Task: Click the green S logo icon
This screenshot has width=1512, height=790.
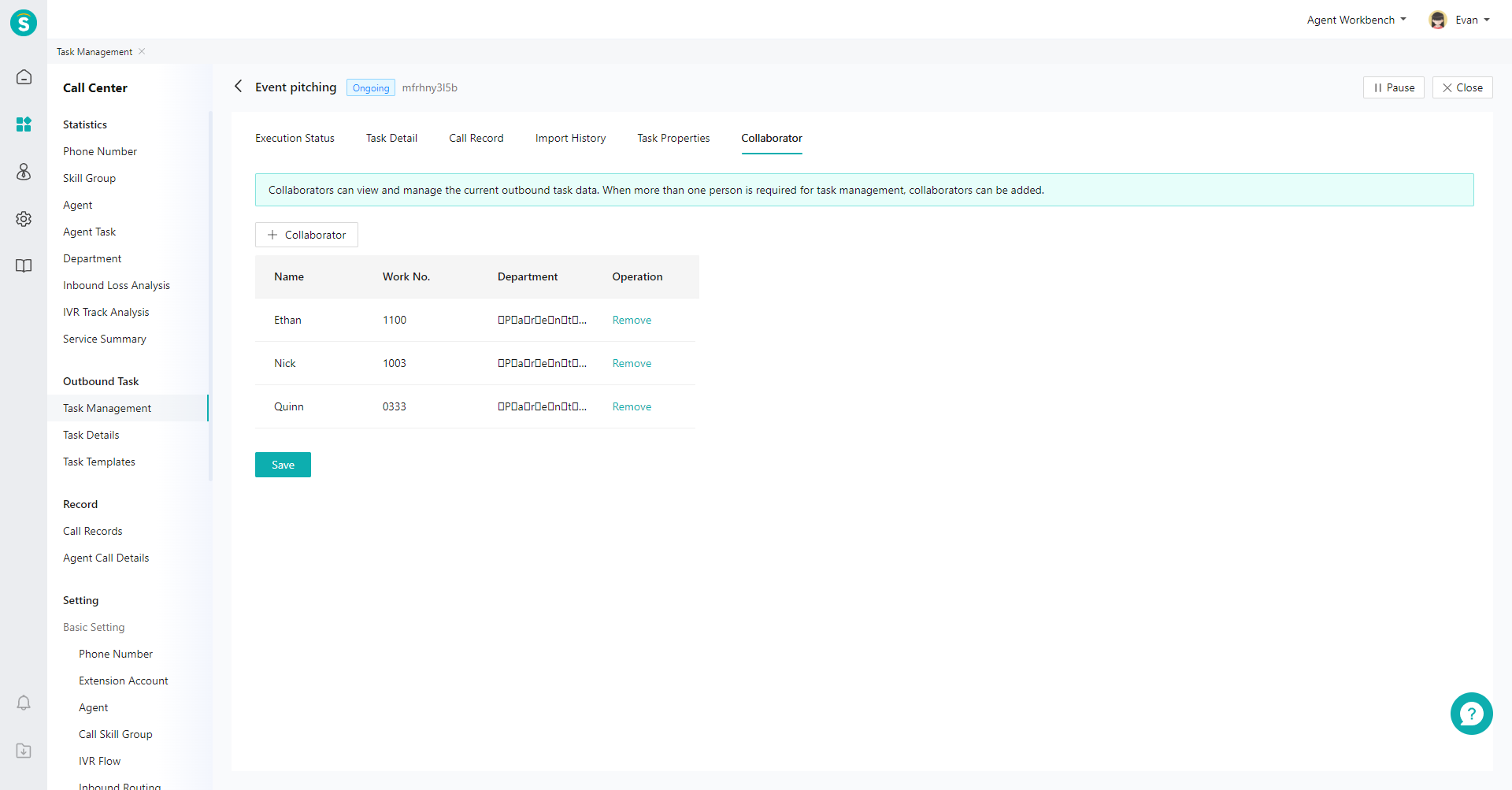Action: click(24, 23)
